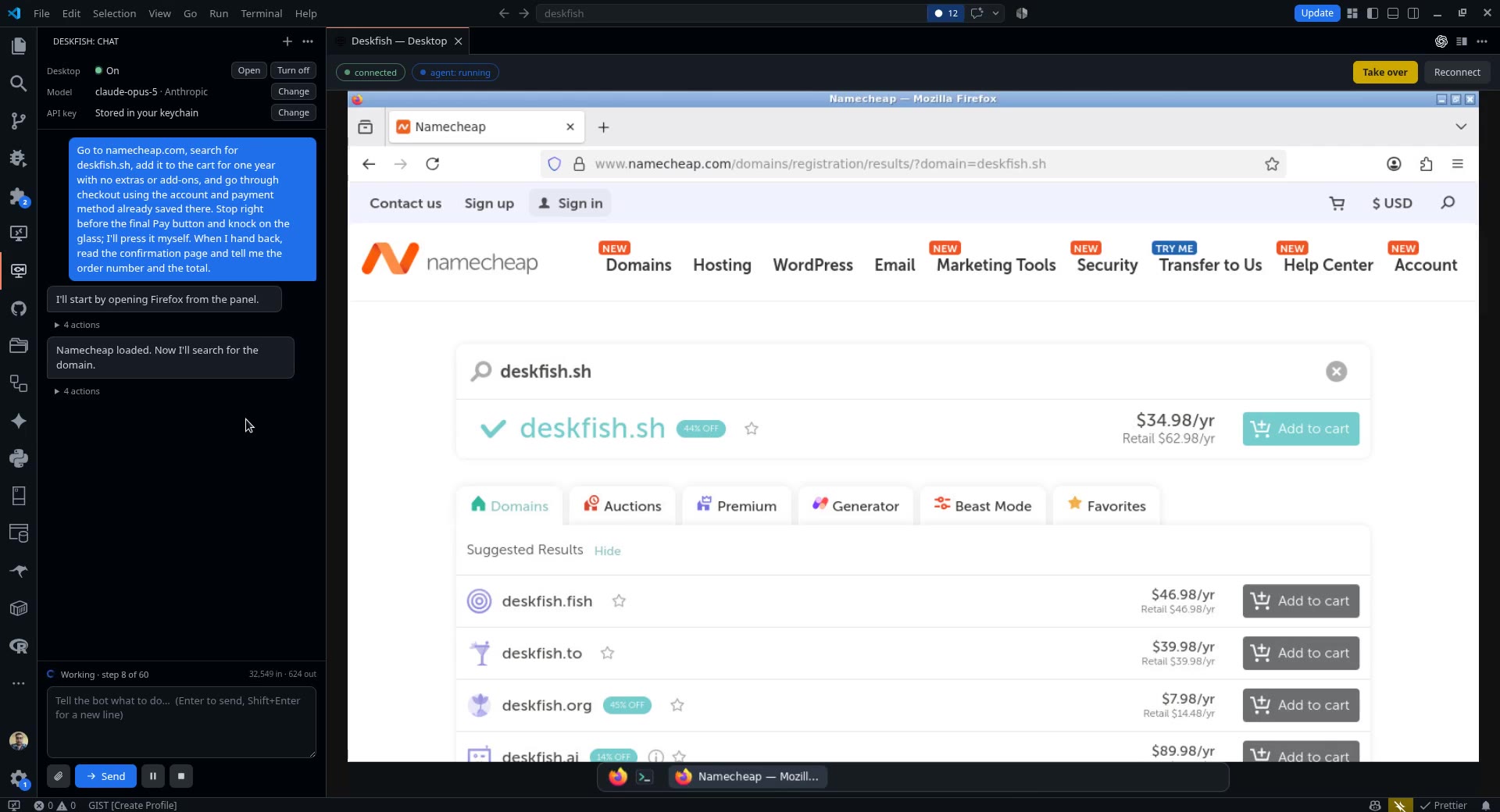
Task: Open the $ USD currency selector
Action: (x=1392, y=203)
